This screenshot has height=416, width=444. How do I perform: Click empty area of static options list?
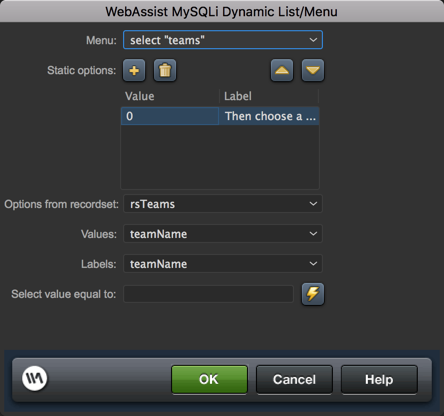pos(220,157)
